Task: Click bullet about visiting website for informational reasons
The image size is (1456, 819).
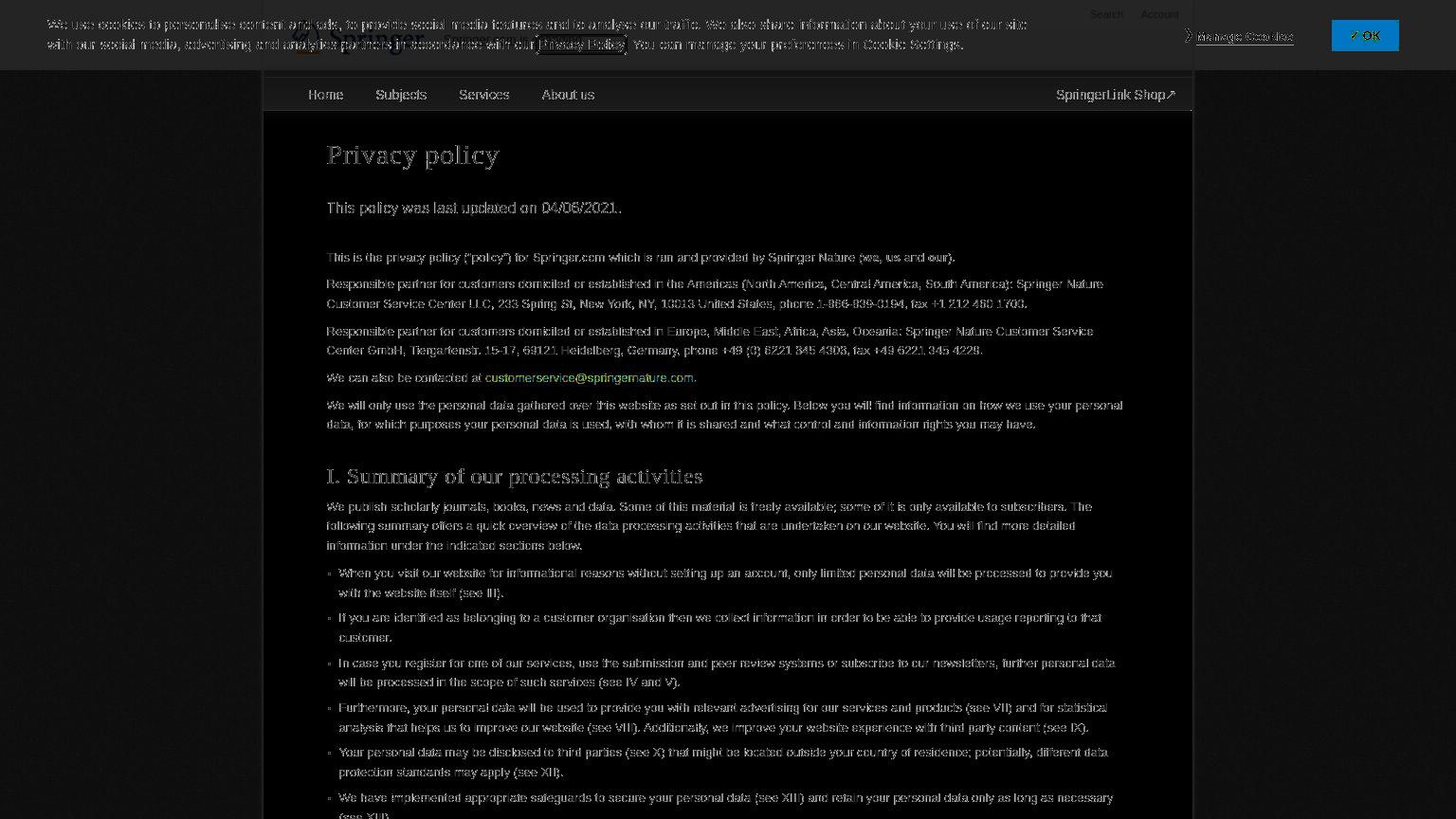Action: (725, 583)
